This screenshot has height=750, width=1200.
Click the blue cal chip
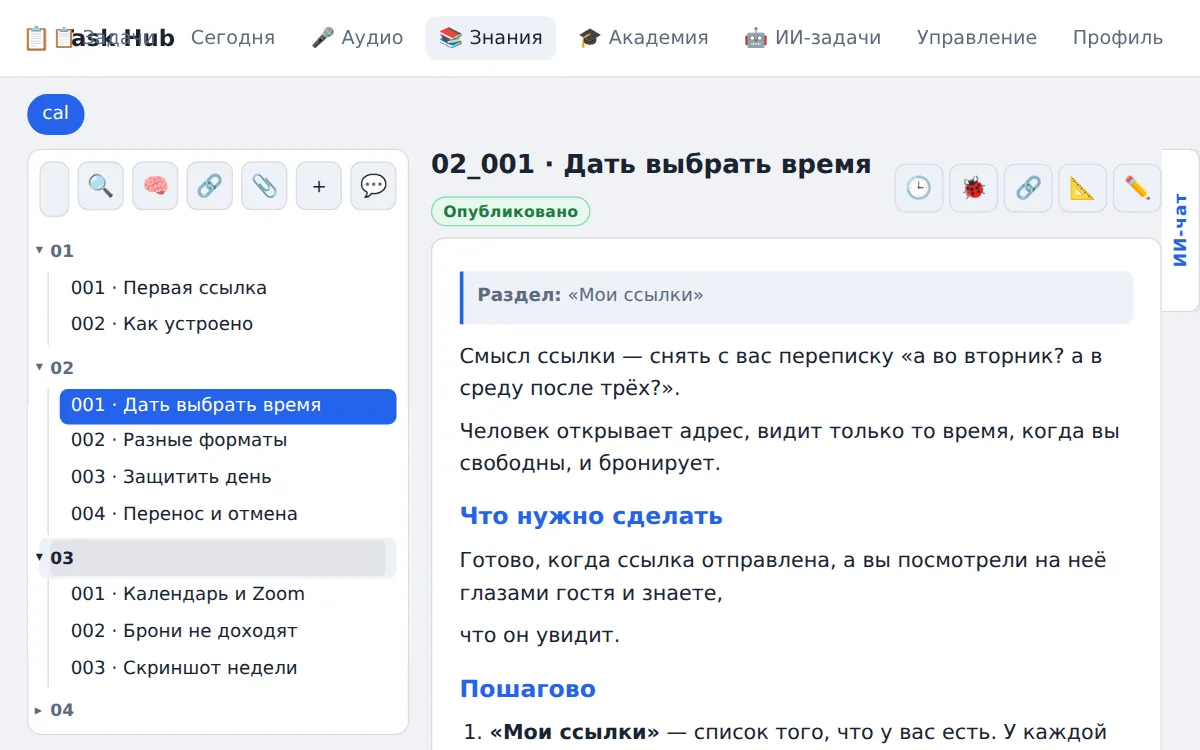[x=56, y=114]
